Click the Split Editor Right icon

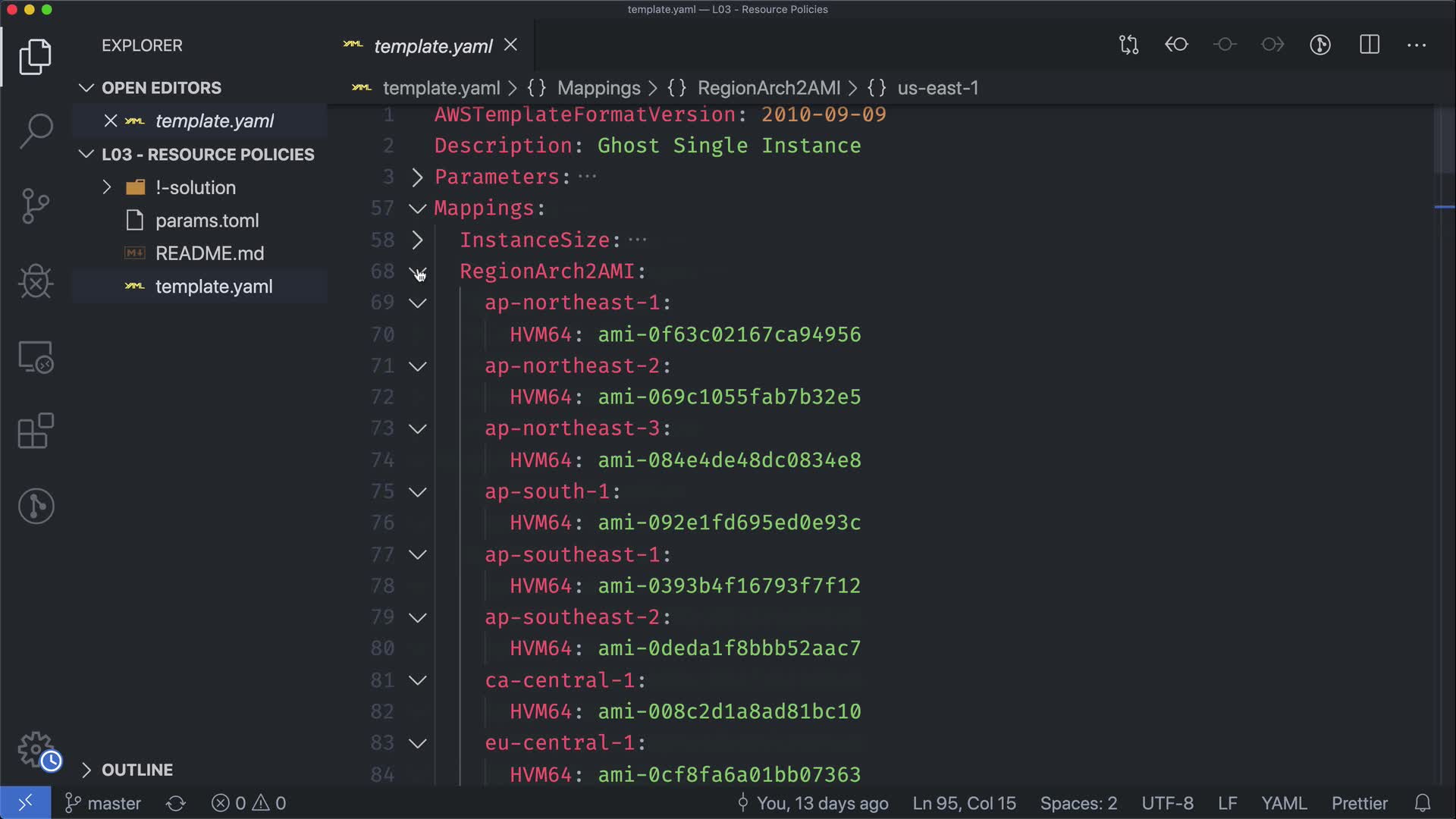point(1370,45)
